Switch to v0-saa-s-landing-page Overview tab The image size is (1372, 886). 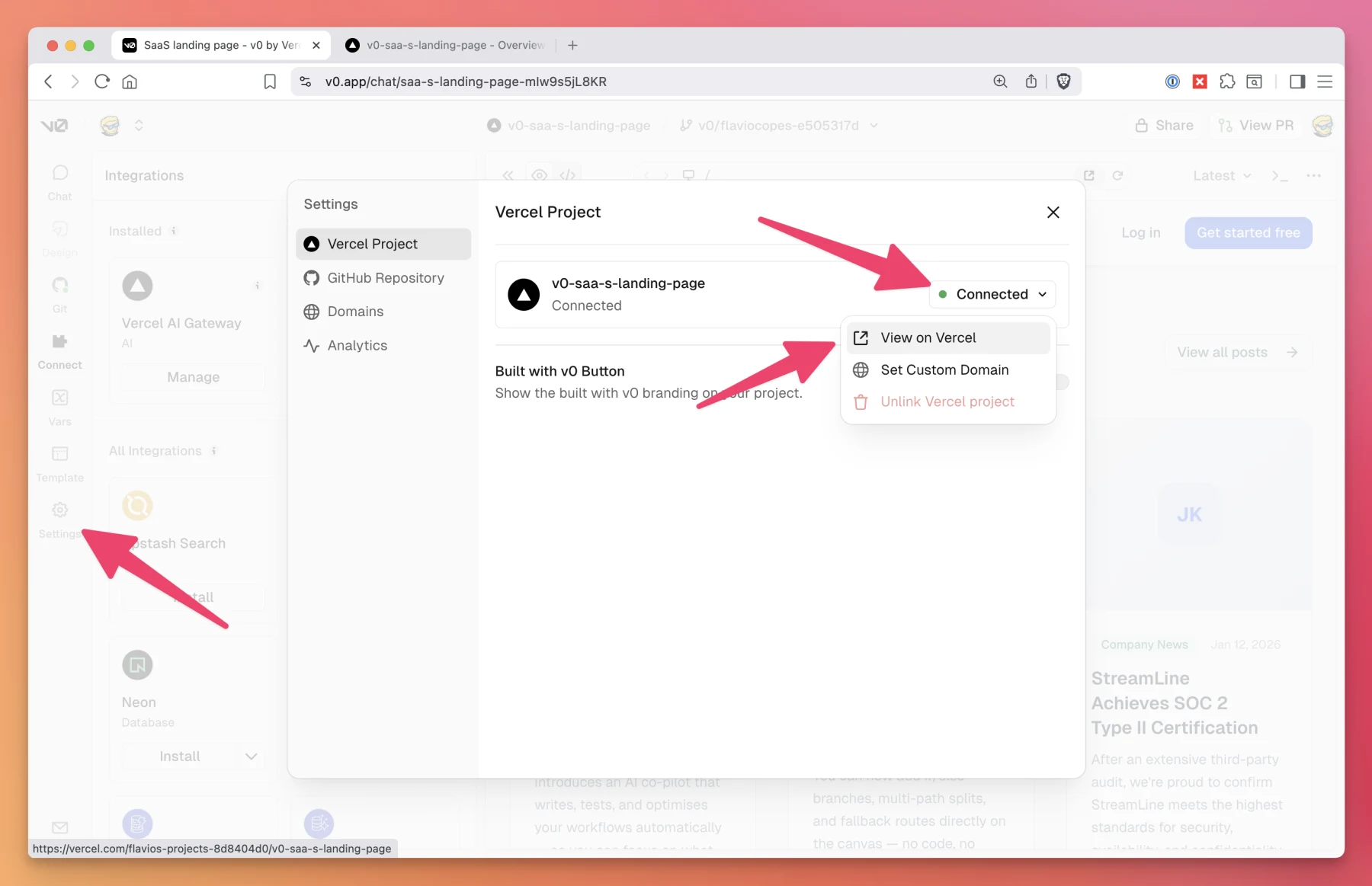click(446, 45)
